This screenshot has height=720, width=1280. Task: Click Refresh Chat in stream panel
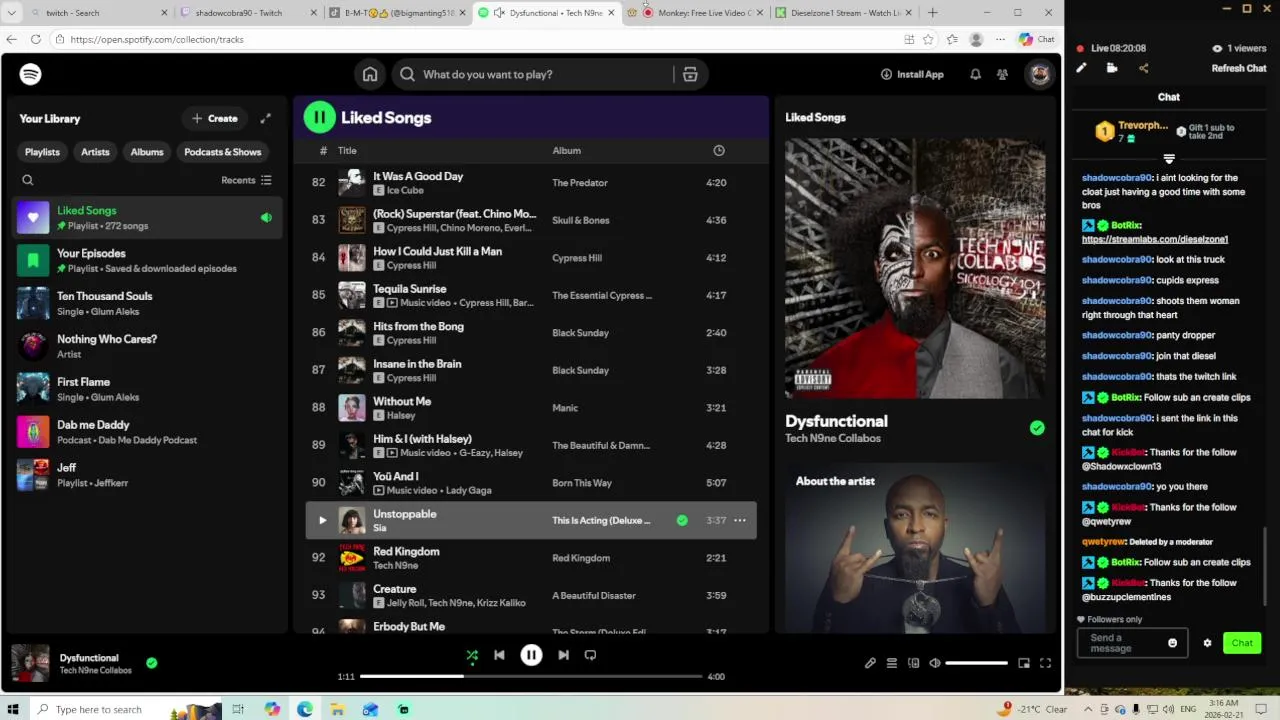(1239, 68)
